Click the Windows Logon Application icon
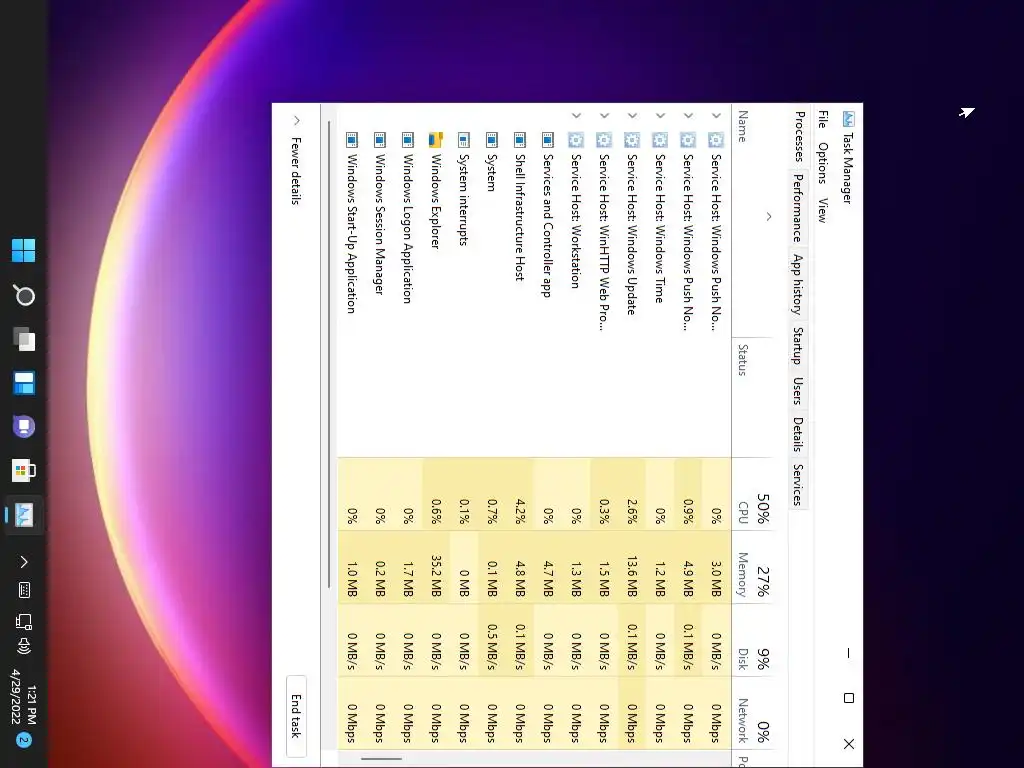Image resolution: width=1024 pixels, height=768 pixels. [408, 140]
